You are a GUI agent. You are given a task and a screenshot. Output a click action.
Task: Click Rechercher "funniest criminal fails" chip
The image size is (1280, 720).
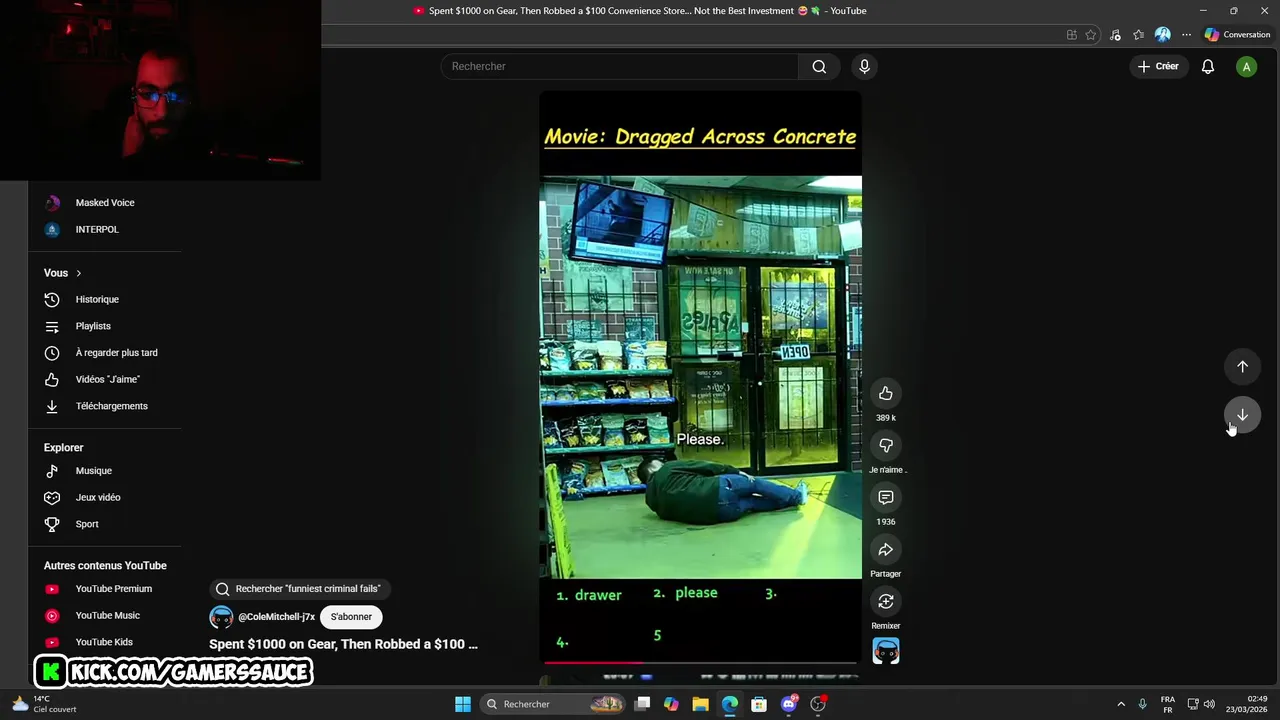pos(299,589)
